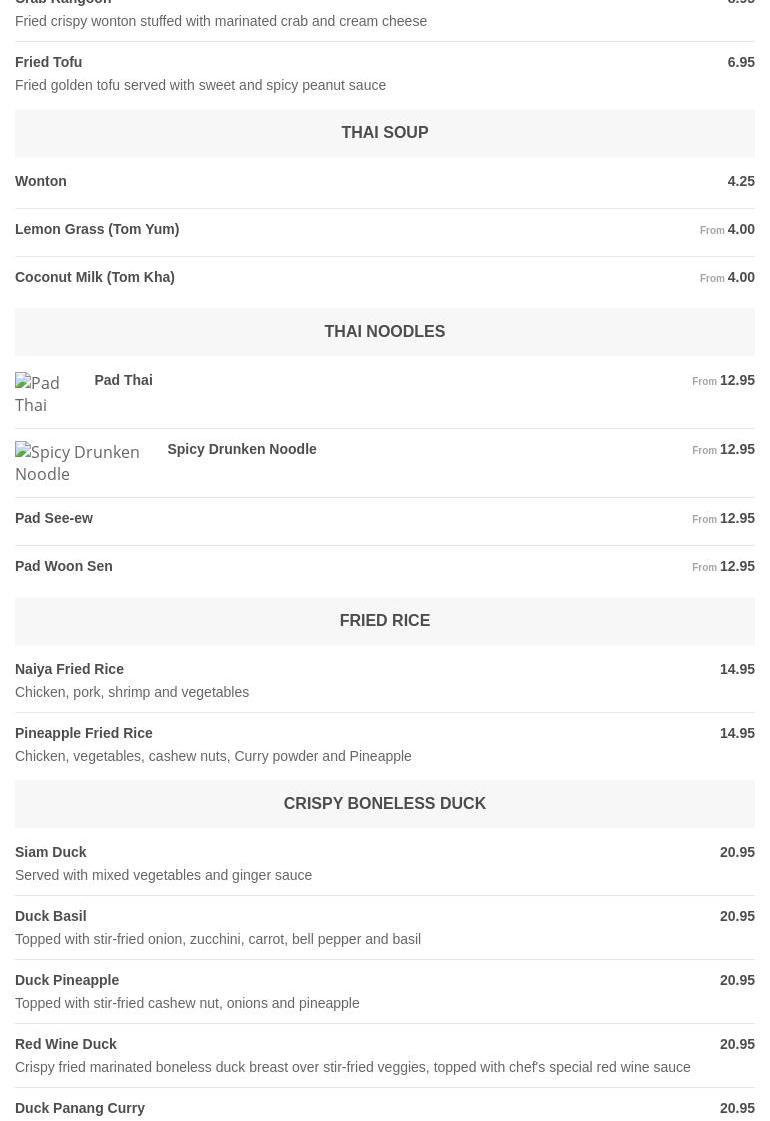The image size is (770, 1121).
Task: Click the Duck Pineapple 20.95 price
Action: click(x=737, y=980)
